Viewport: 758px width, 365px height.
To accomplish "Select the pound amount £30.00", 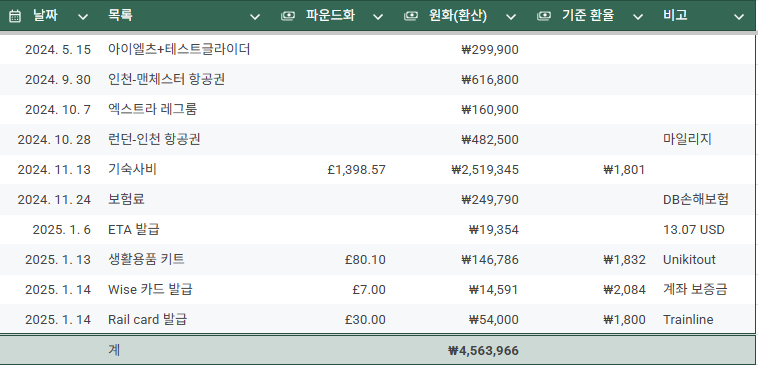I will click(365, 320).
